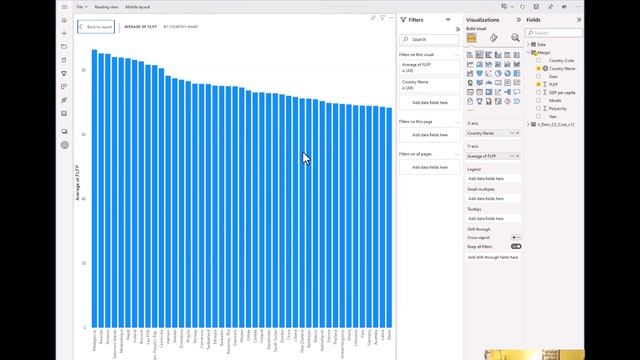Click the Goals trophy icon in sidebar
The image size is (640, 360).
click(x=64, y=73)
